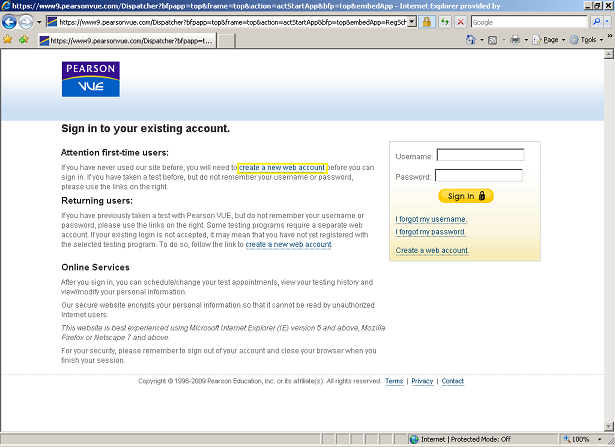Open the Privacy footer link
615x447 pixels.
click(x=422, y=381)
